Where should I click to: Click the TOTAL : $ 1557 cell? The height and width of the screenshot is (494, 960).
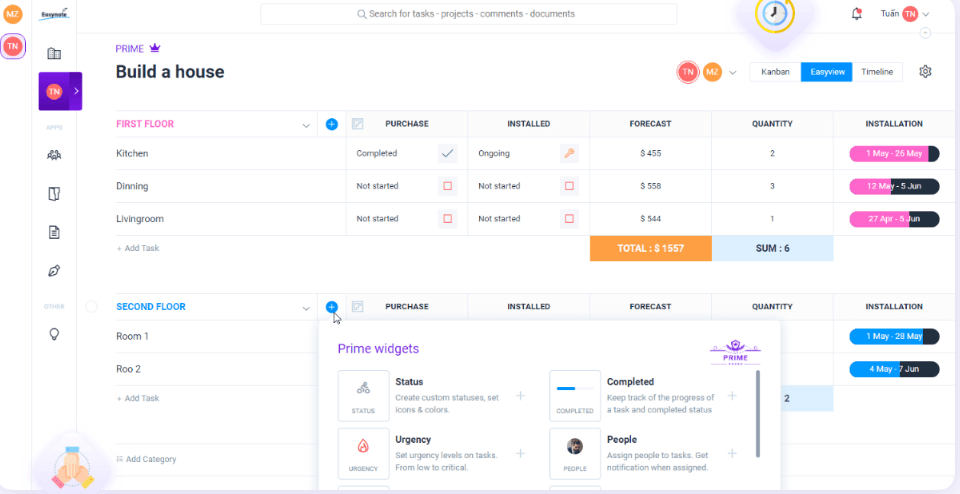(x=651, y=249)
